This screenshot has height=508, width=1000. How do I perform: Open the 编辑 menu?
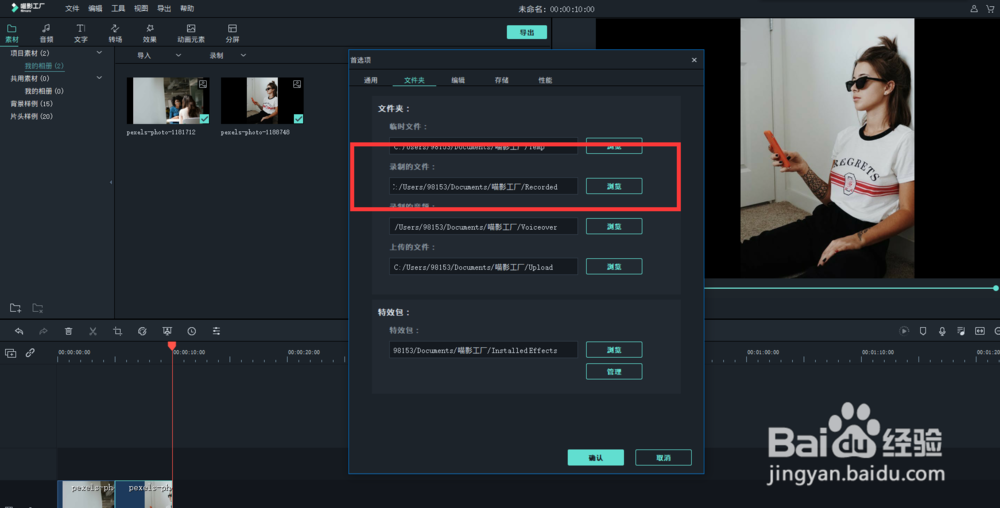pos(95,8)
